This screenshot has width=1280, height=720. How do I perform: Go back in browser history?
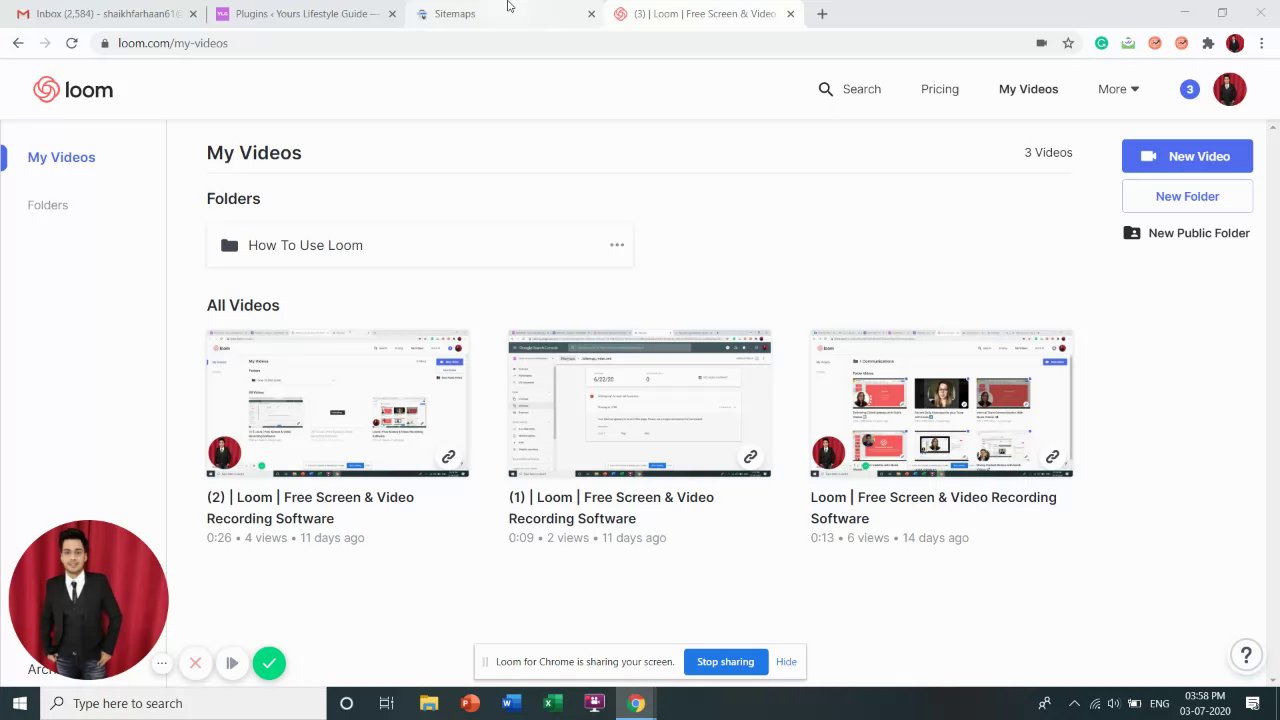pos(18,43)
